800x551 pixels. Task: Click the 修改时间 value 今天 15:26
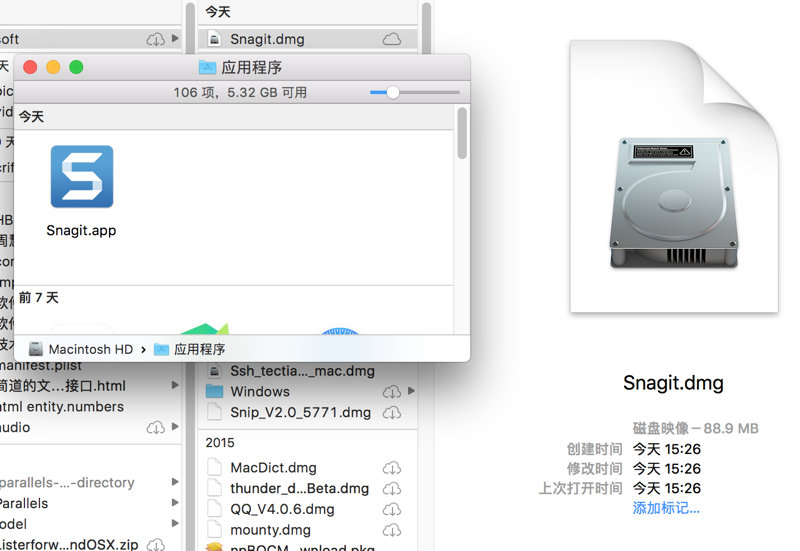667,468
